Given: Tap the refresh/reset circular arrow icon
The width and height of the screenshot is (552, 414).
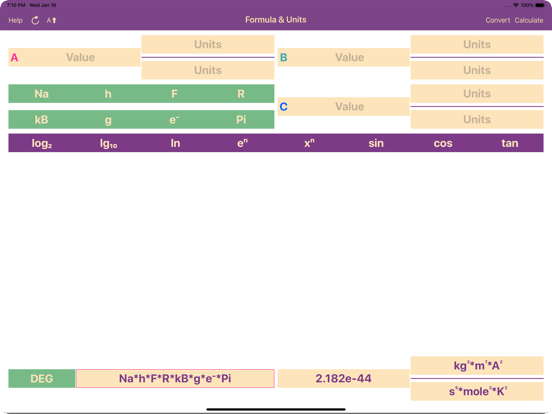Looking at the screenshot, I should pyautogui.click(x=35, y=20).
